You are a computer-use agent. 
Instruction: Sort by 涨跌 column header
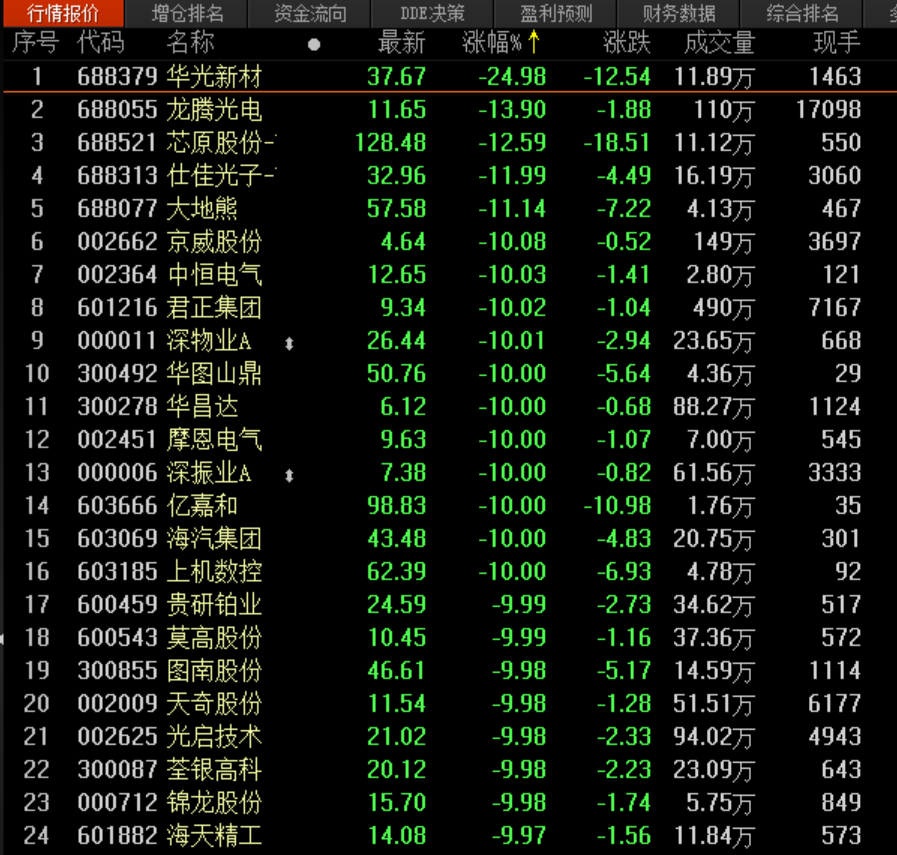point(626,43)
